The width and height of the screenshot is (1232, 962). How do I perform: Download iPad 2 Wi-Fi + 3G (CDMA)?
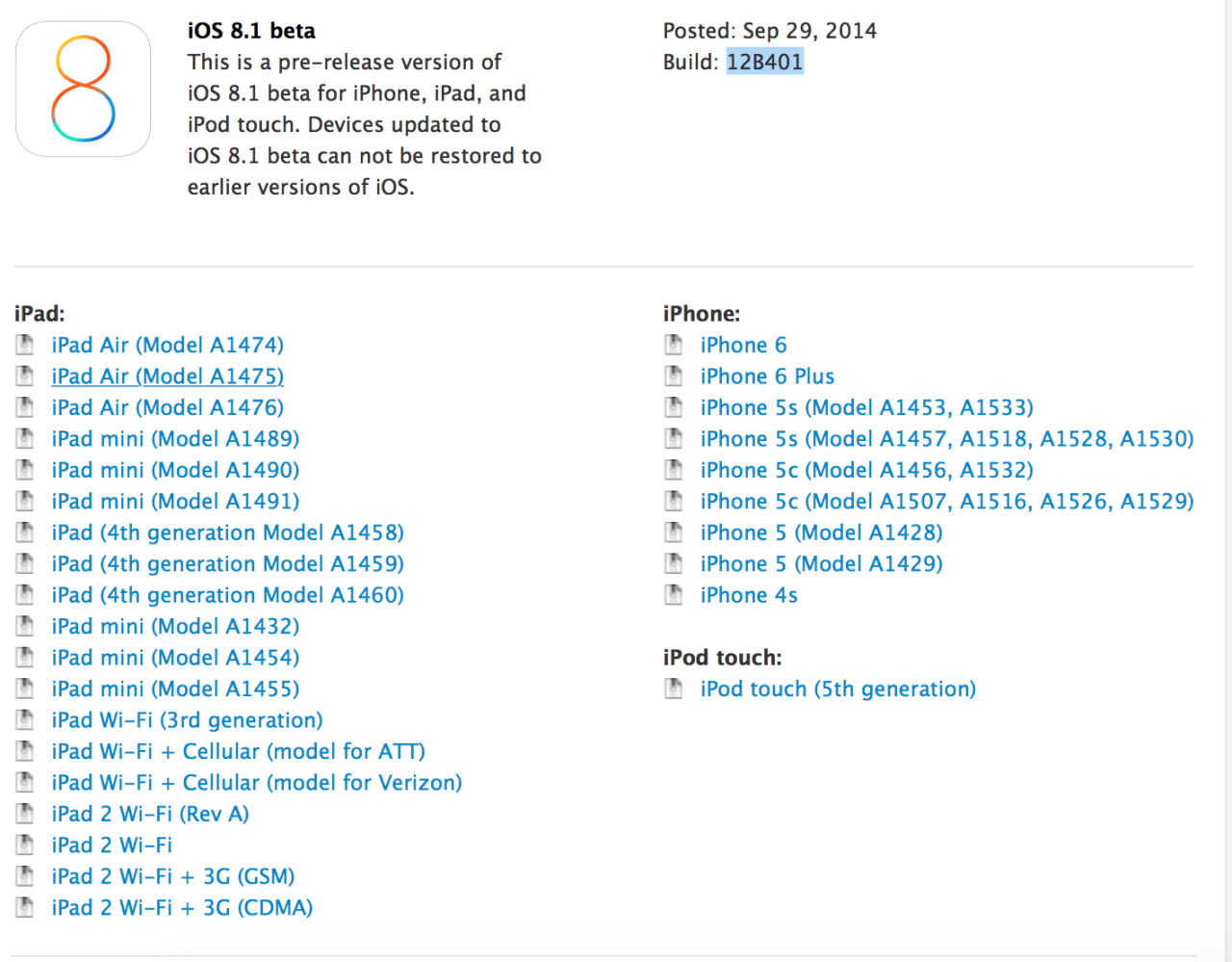(x=182, y=908)
